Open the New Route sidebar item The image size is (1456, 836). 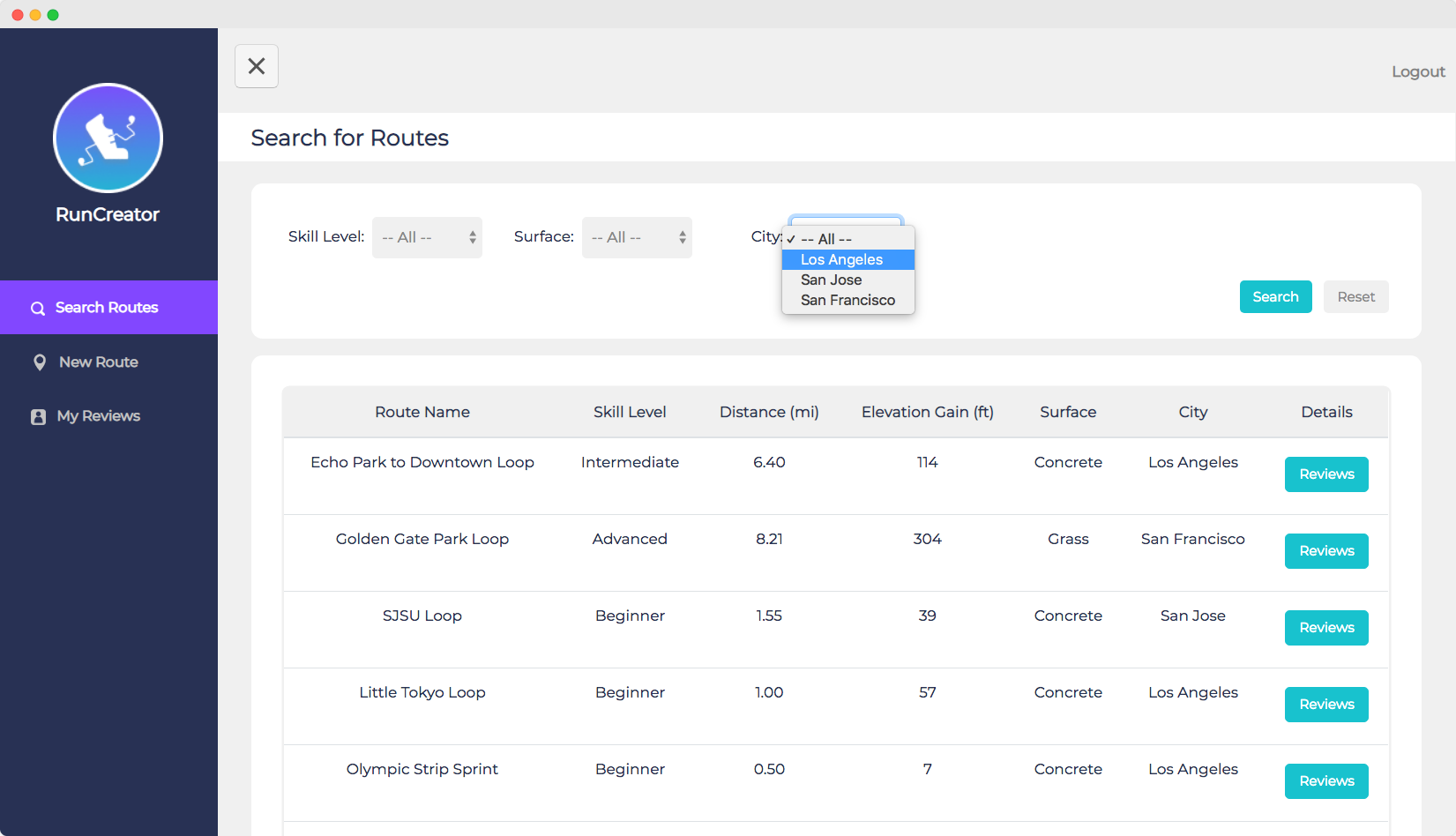click(x=108, y=362)
